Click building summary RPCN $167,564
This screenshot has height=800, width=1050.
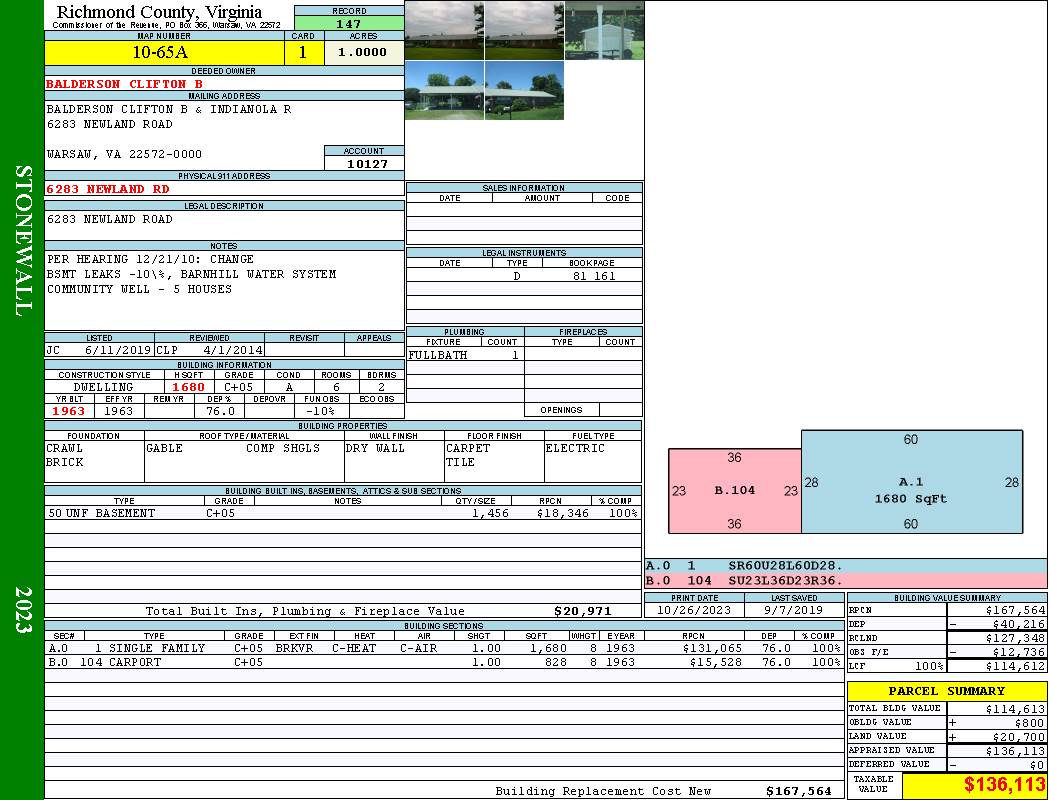tap(1015, 610)
